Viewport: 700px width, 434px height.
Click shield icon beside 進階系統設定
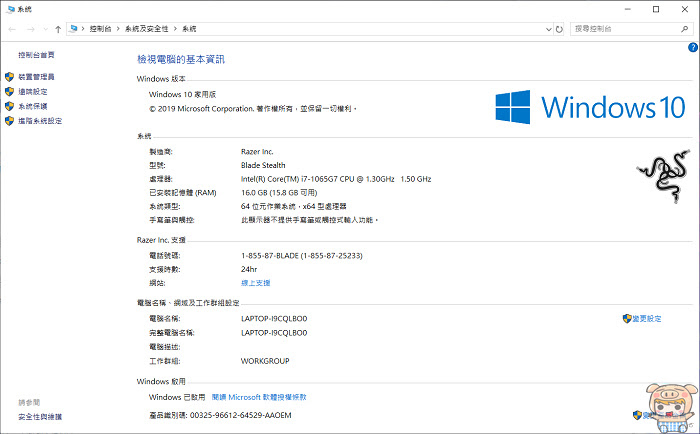click(x=9, y=121)
